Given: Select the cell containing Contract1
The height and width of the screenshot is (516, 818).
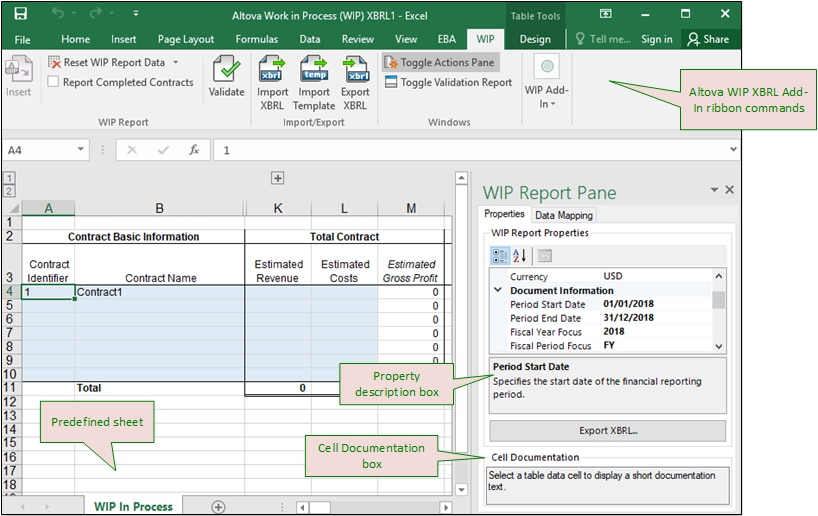Looking at the screenshot, I should (159, 292).
